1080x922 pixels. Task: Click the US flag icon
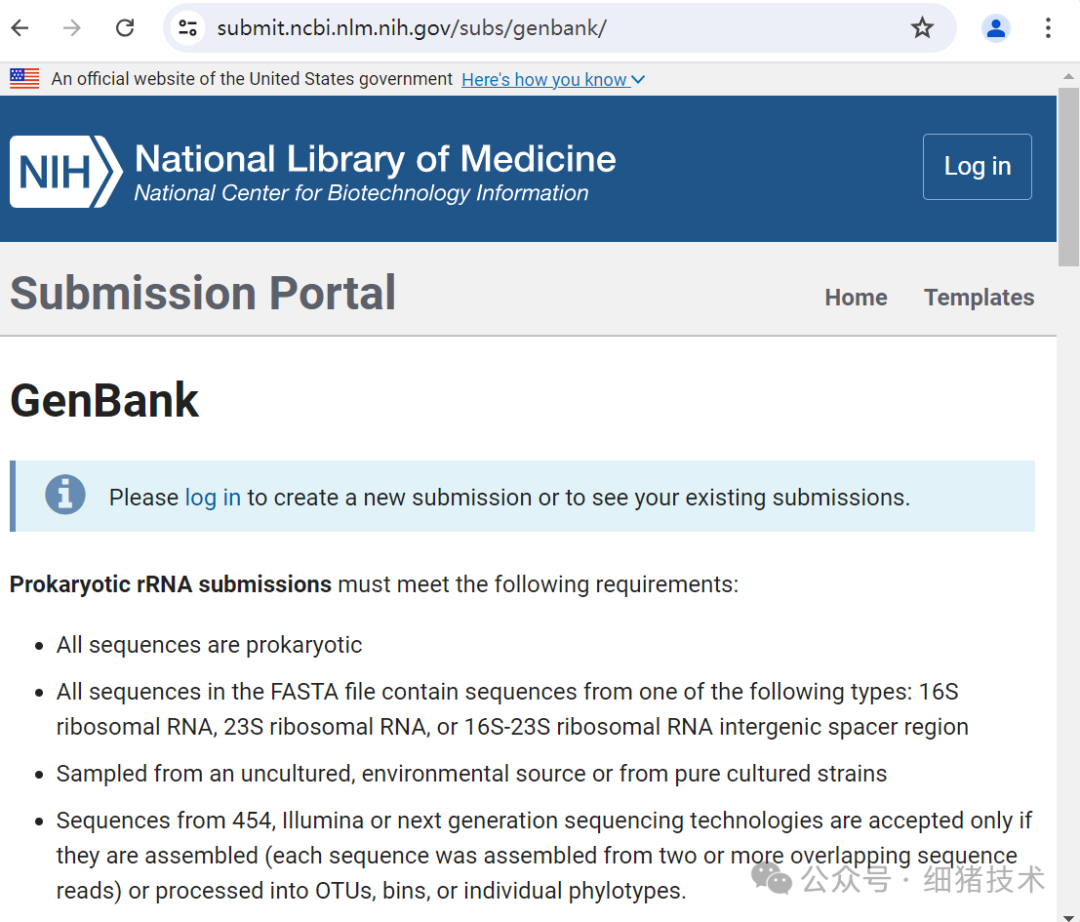[x=24, y=79]
